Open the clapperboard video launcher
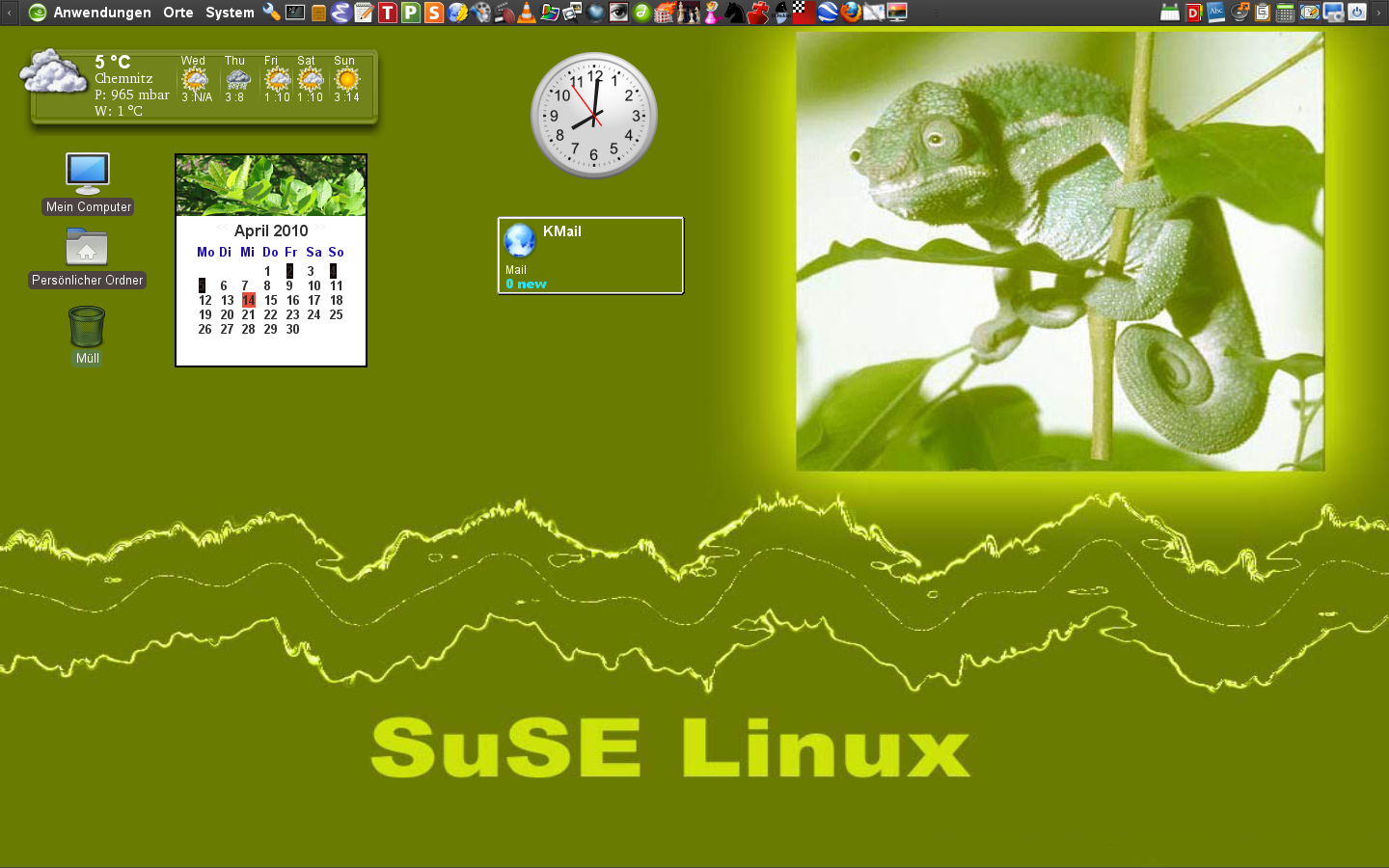 coord(504,13)
